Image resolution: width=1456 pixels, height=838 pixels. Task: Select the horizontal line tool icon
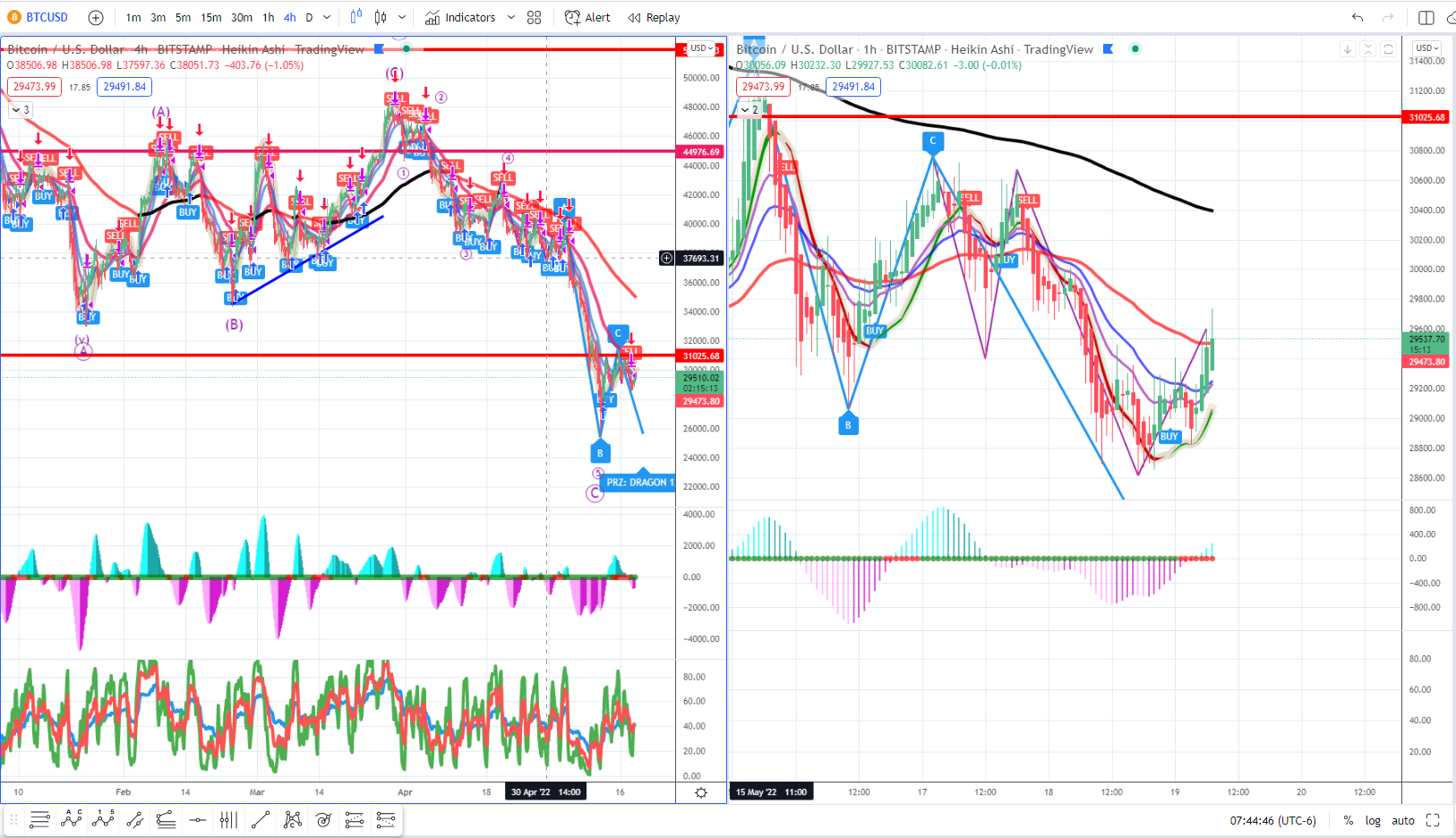click(x=198, y=819)
